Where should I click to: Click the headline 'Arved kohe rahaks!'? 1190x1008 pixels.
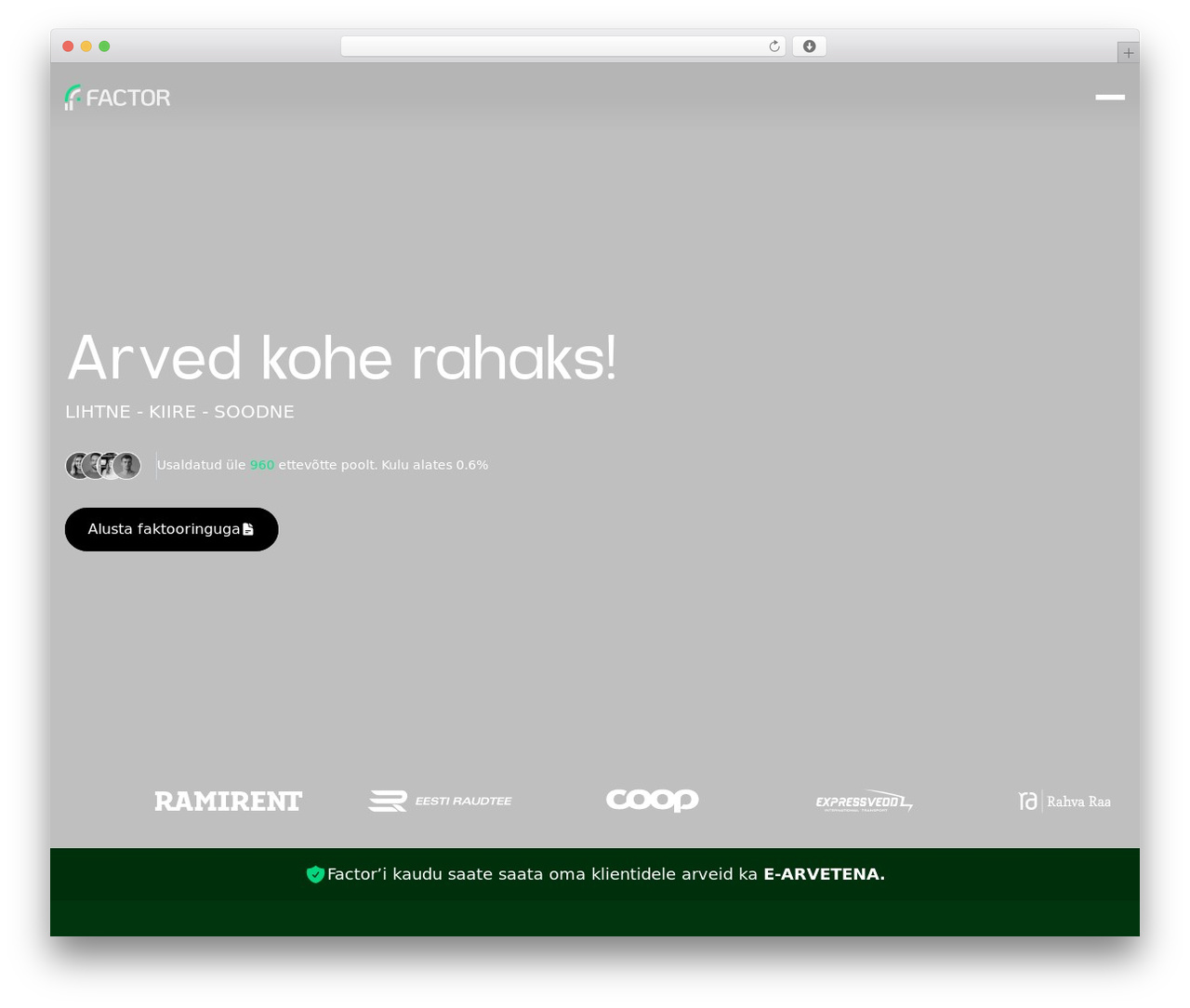341,357
